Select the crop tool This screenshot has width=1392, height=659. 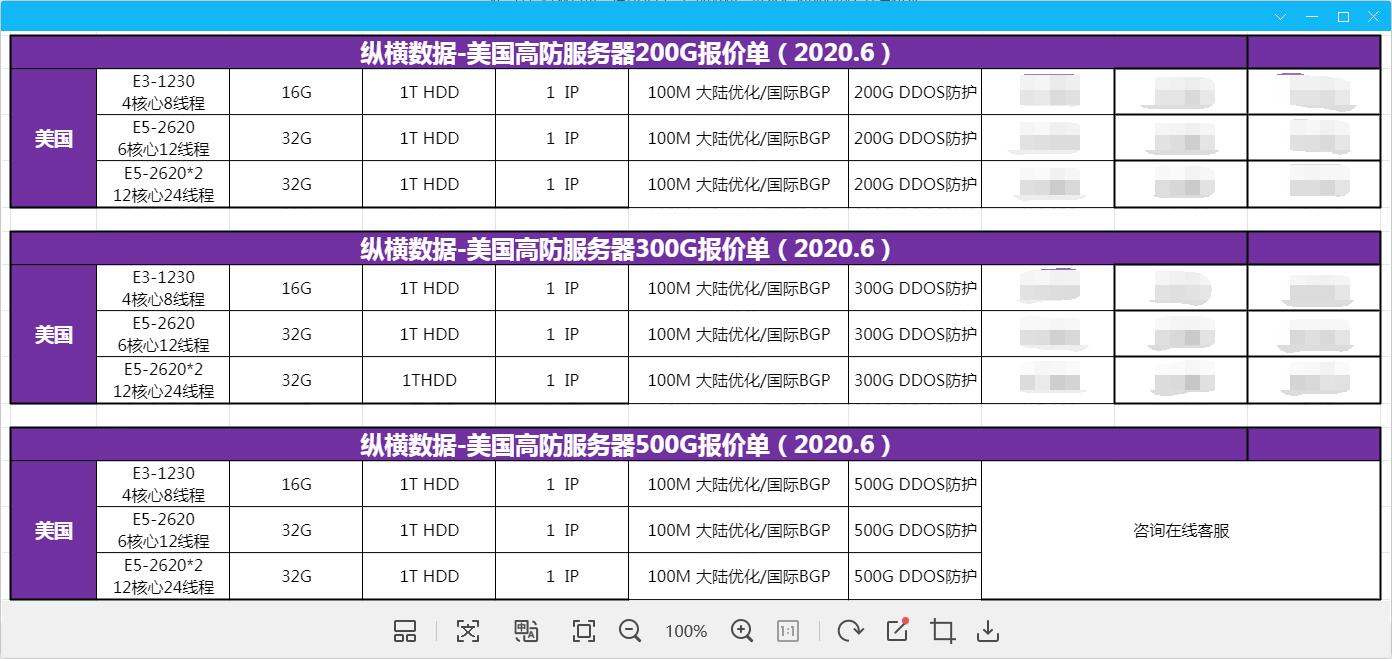942,631
